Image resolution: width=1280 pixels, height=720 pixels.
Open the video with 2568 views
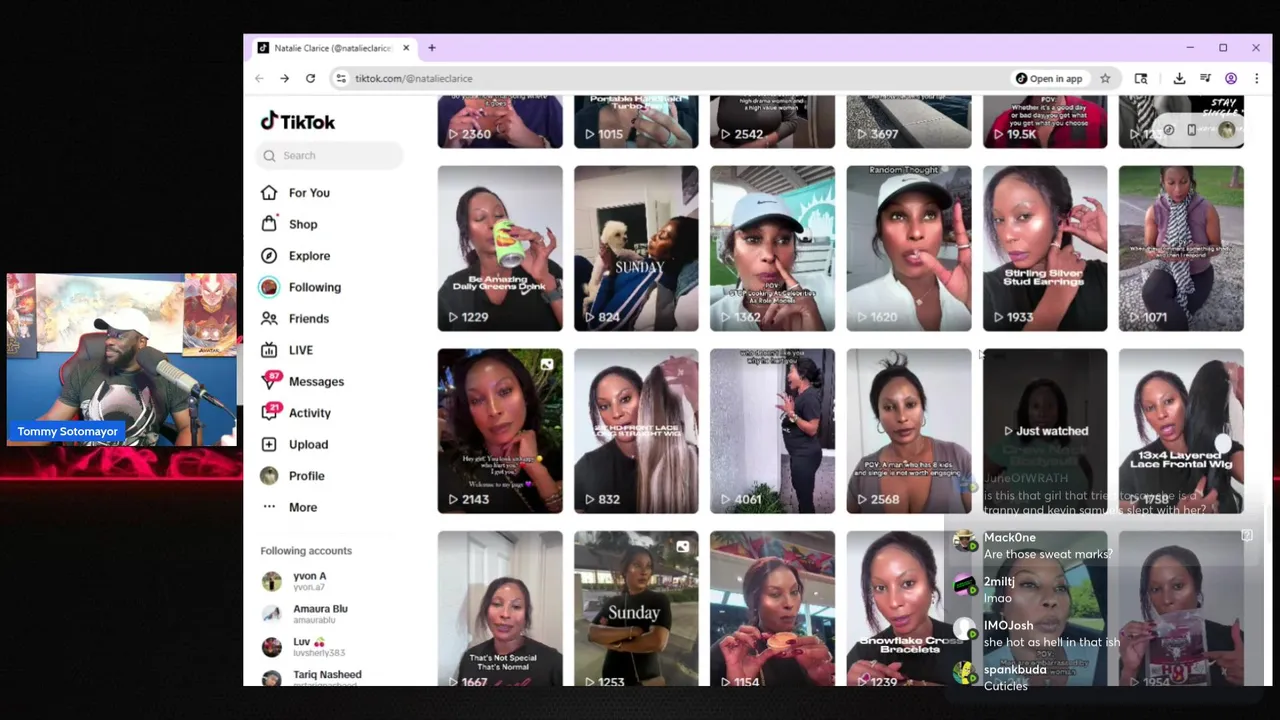(909, 431)
